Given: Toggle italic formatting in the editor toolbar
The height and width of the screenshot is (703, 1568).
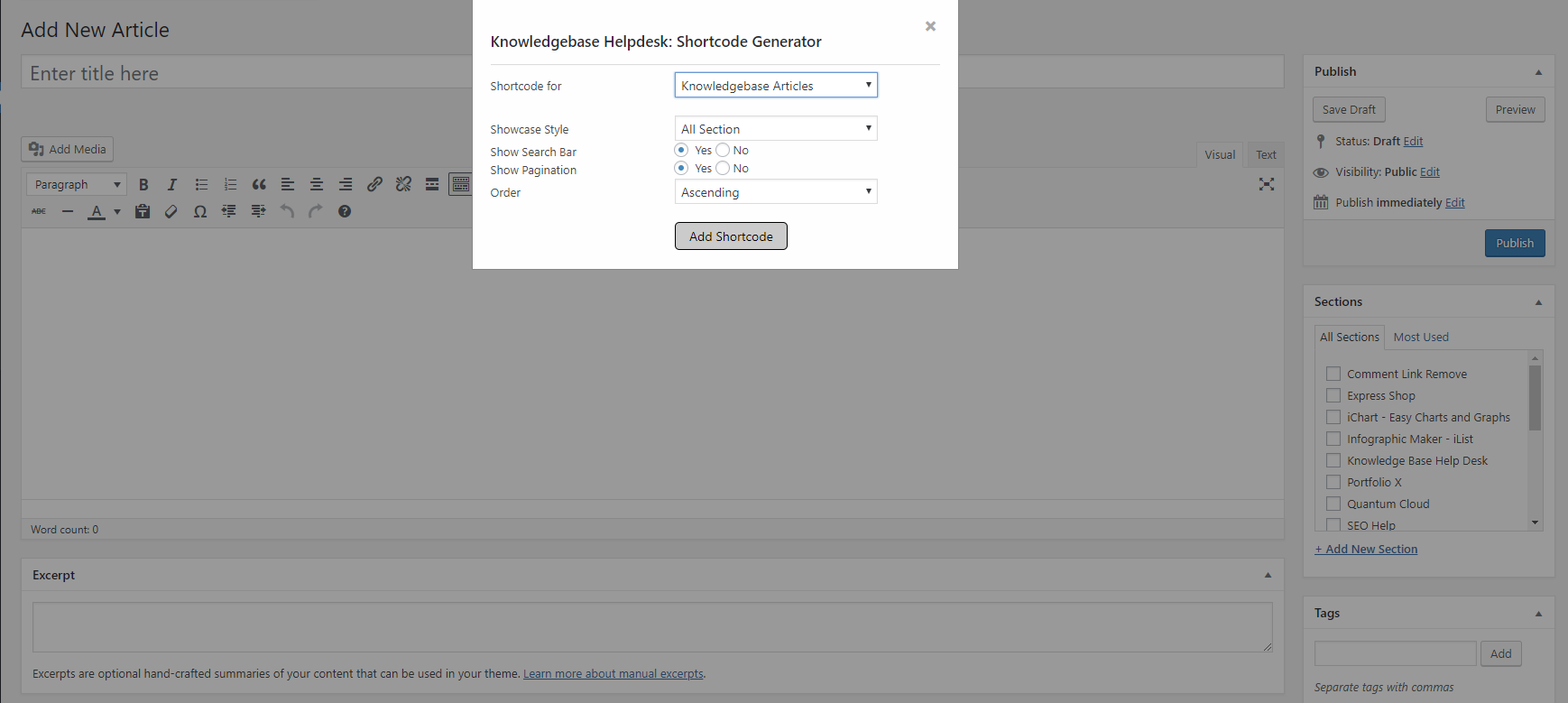Looking at the screenshot, I should click(172, 184).
